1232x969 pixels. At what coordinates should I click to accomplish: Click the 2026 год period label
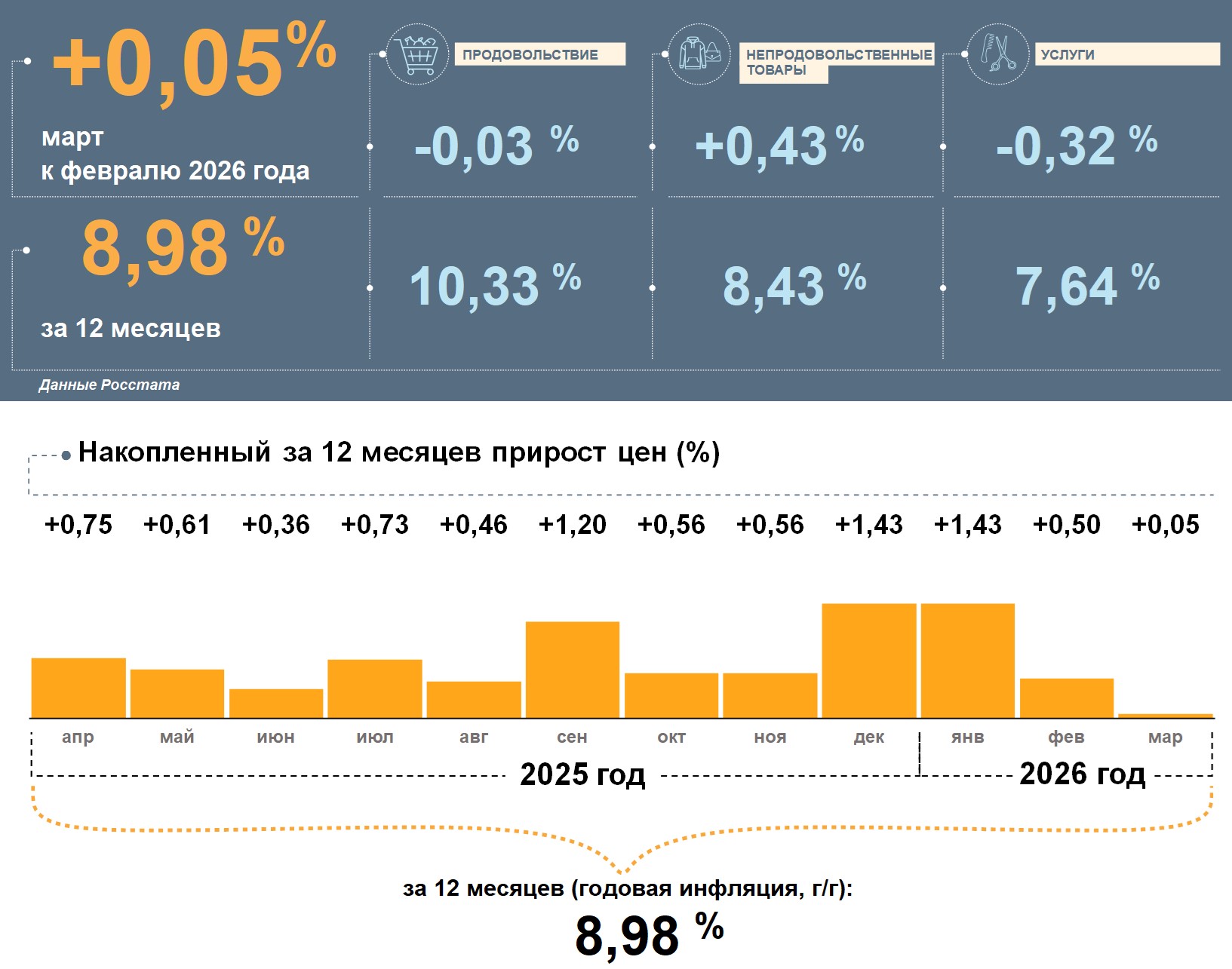point(1082,774)
